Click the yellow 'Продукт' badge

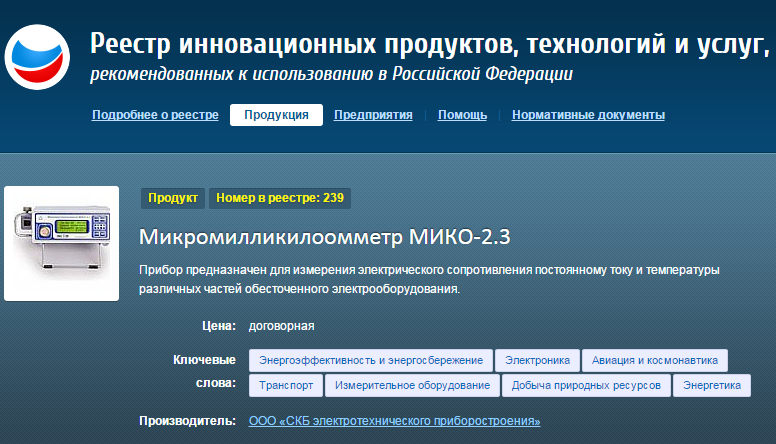coord(173,198)
